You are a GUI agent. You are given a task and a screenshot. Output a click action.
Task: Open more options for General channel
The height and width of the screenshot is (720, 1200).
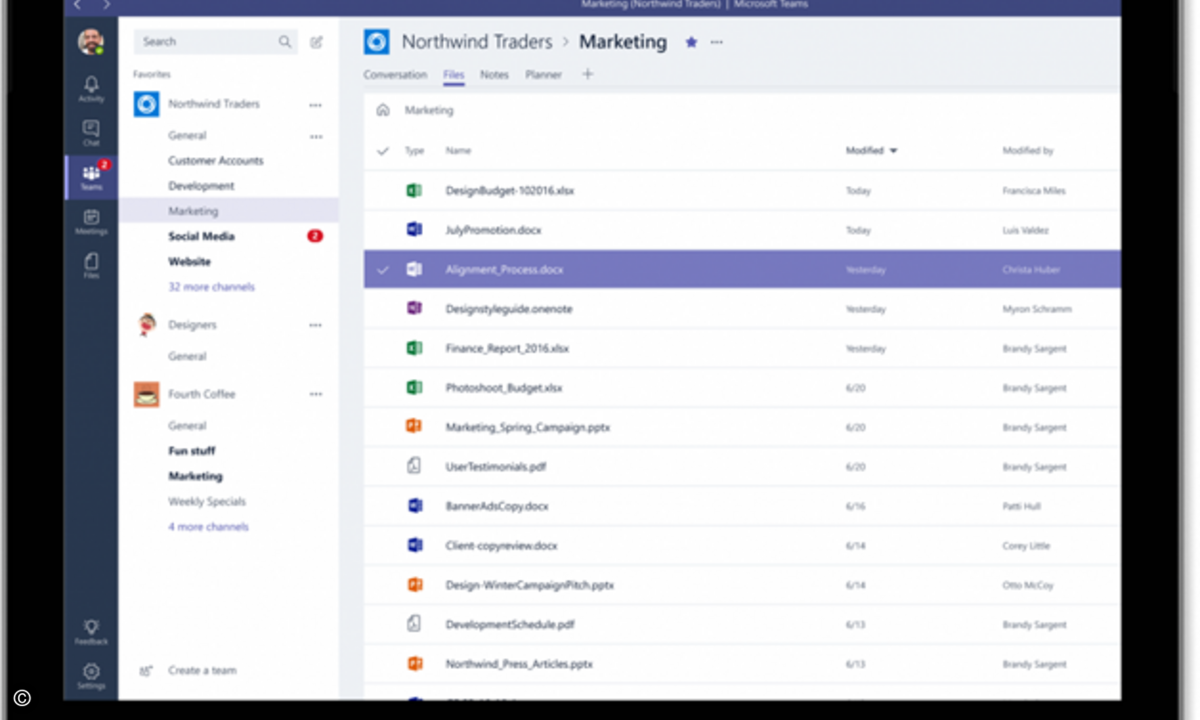pyautogui.click(x=316, y=136)
